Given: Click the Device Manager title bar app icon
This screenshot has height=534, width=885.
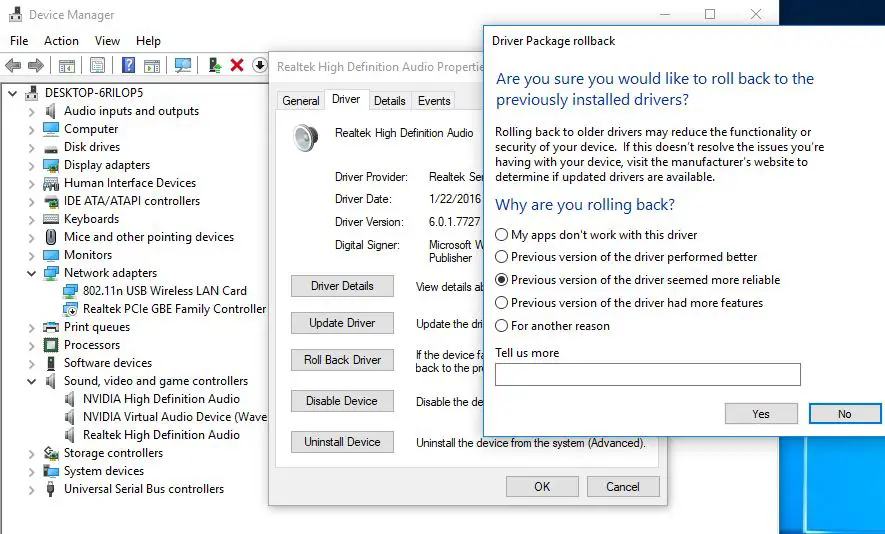Looking at the screenshot, I should pyautogui.click(x=15, y=14).
